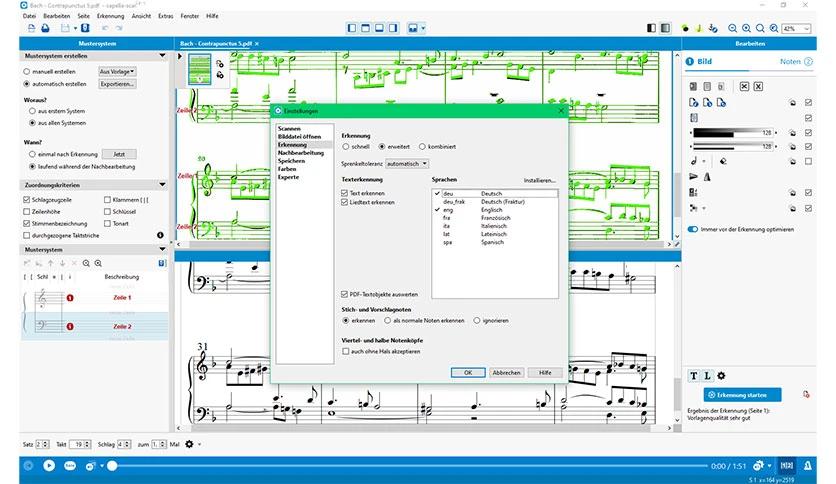Click the T text recognition icon
Viewport: 836px width, 484px height.
tap(694, 376)
